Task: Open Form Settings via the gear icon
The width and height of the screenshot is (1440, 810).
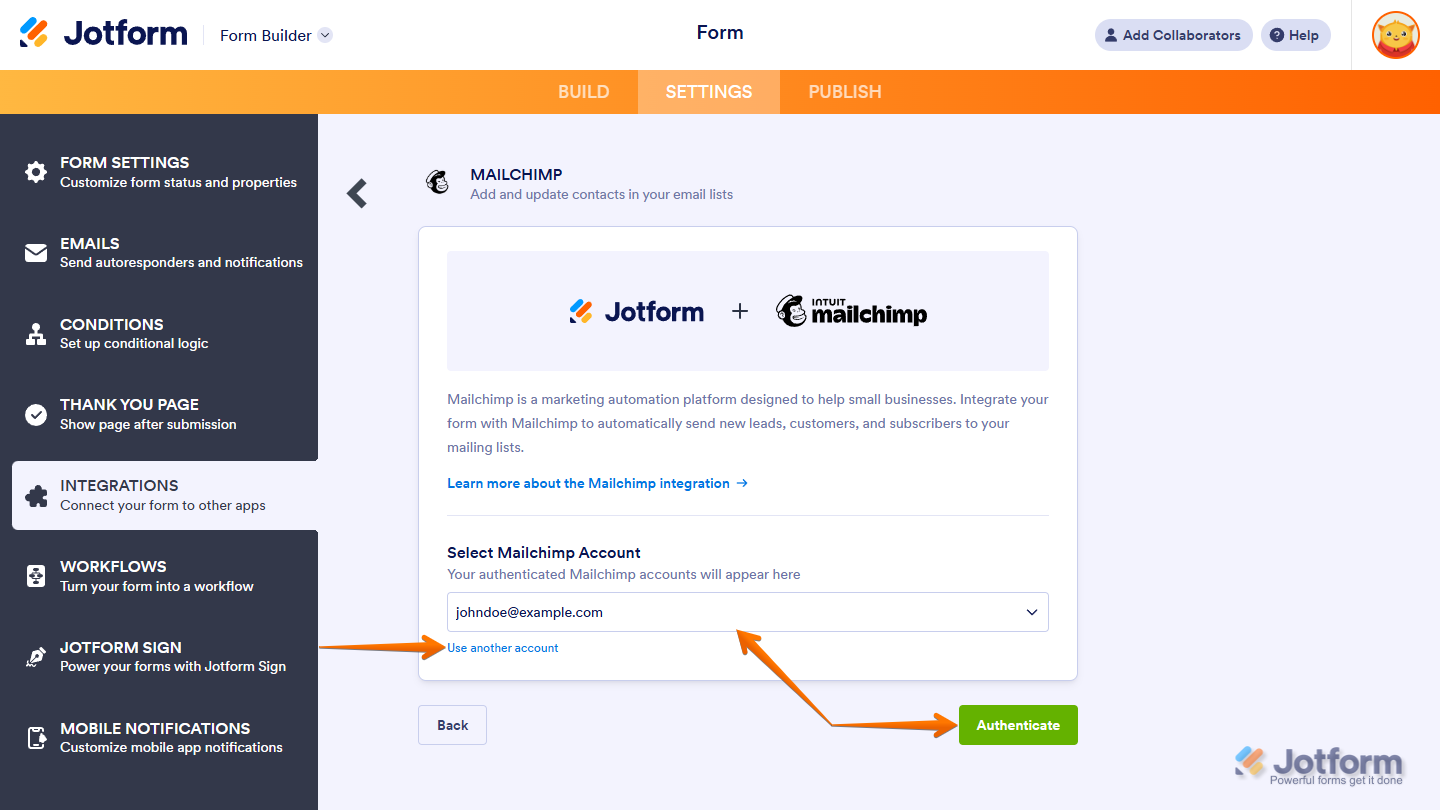Action: coord(34,171)
